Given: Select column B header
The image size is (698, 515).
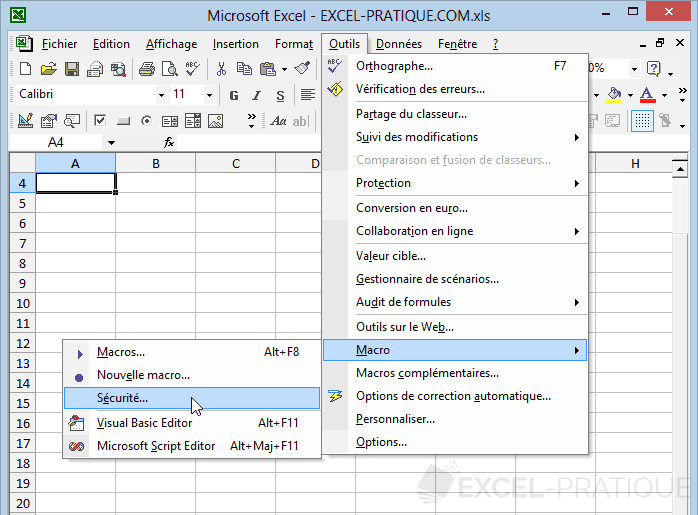Looking at the screenshot, I should point(156,163).
